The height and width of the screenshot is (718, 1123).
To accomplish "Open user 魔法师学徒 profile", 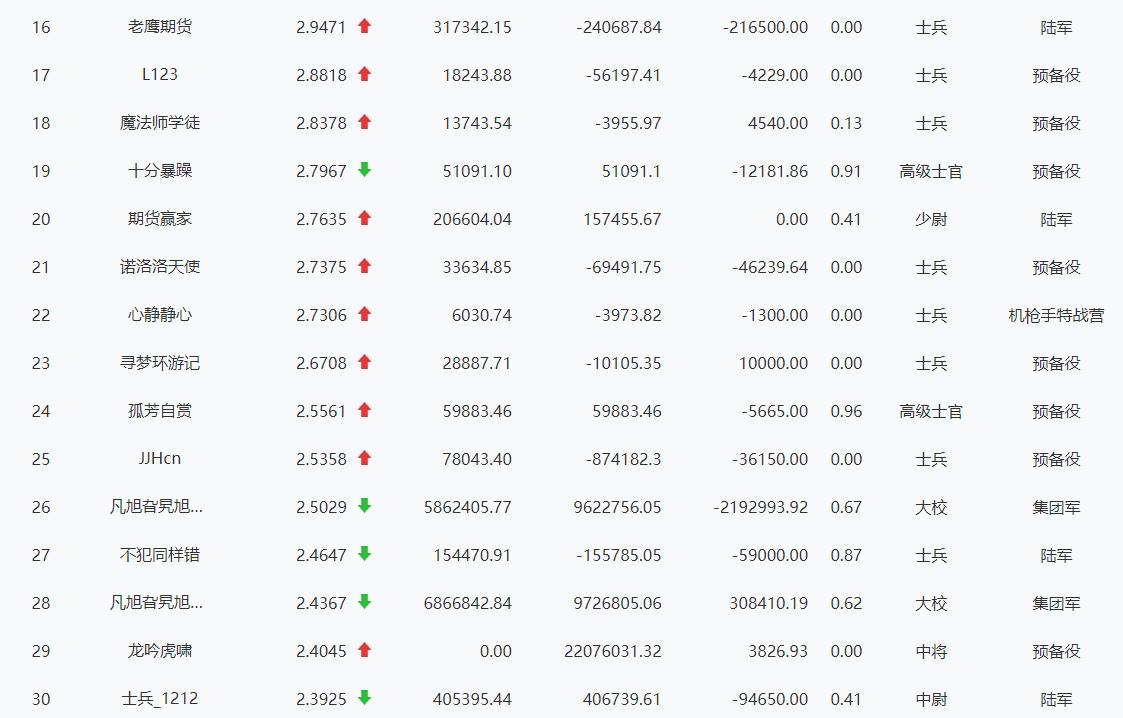I will (x=160, y=123).
